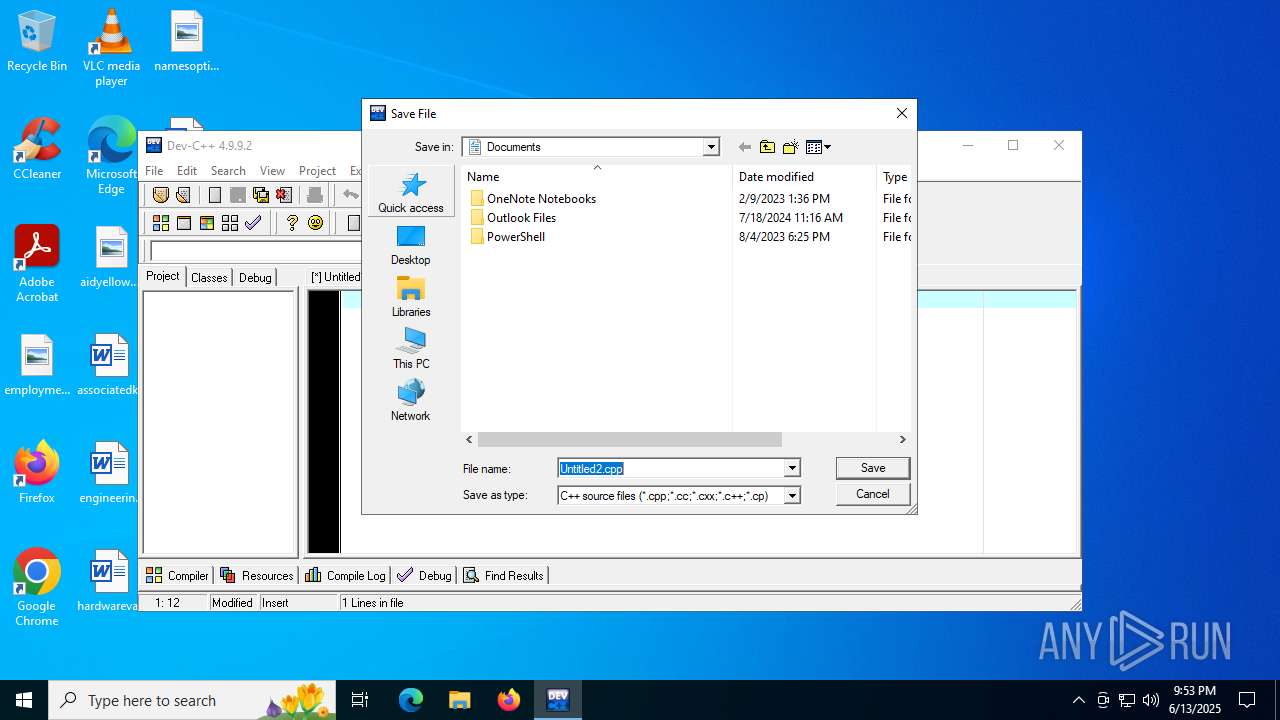This screenshot has height=720, width=1280.
Task: Select the PowerShell folder icon
Action: 477,236
